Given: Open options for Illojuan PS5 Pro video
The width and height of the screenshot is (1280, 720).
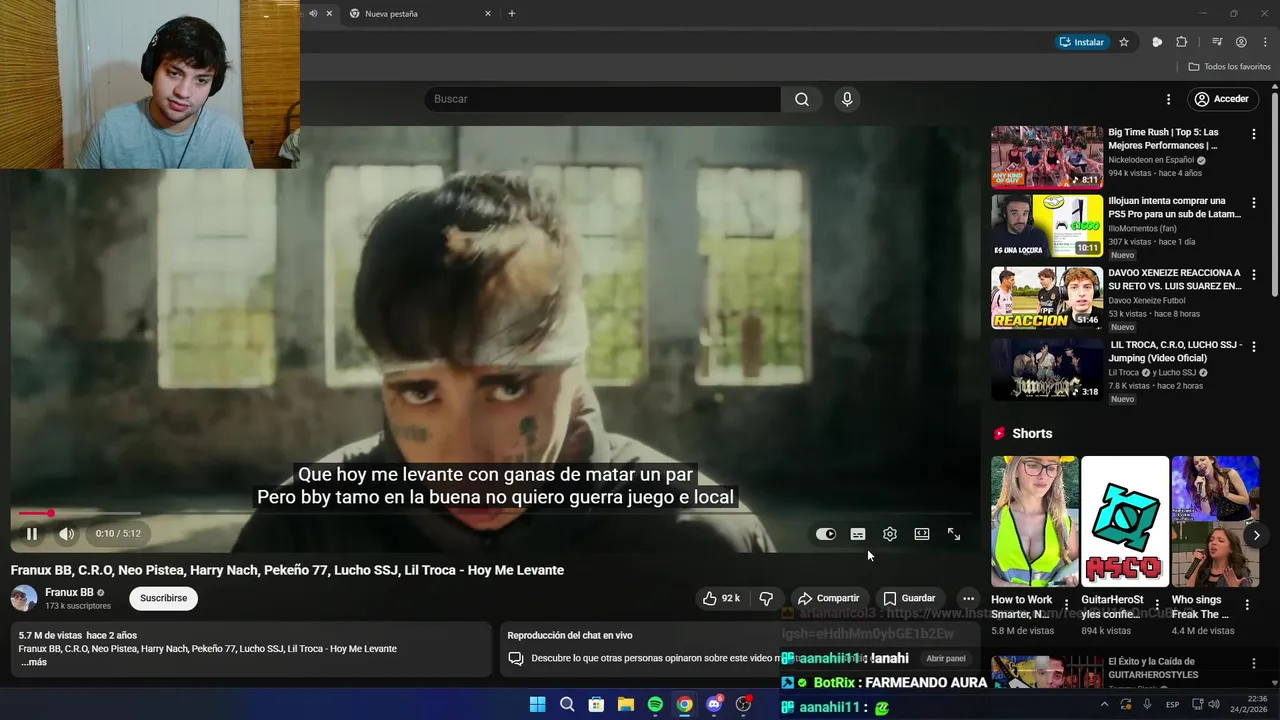Looking at the screenshot, I should tap(1253, 202).
